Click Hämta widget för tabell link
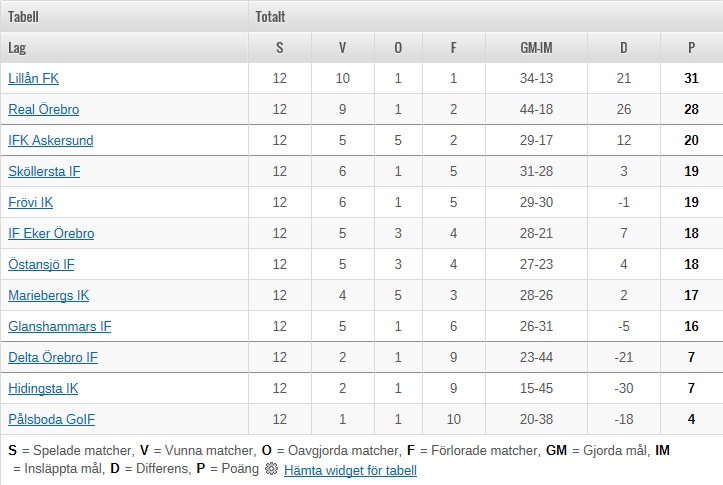The width and height of the screenshot is (723, 485). click(x=350, y=470)
